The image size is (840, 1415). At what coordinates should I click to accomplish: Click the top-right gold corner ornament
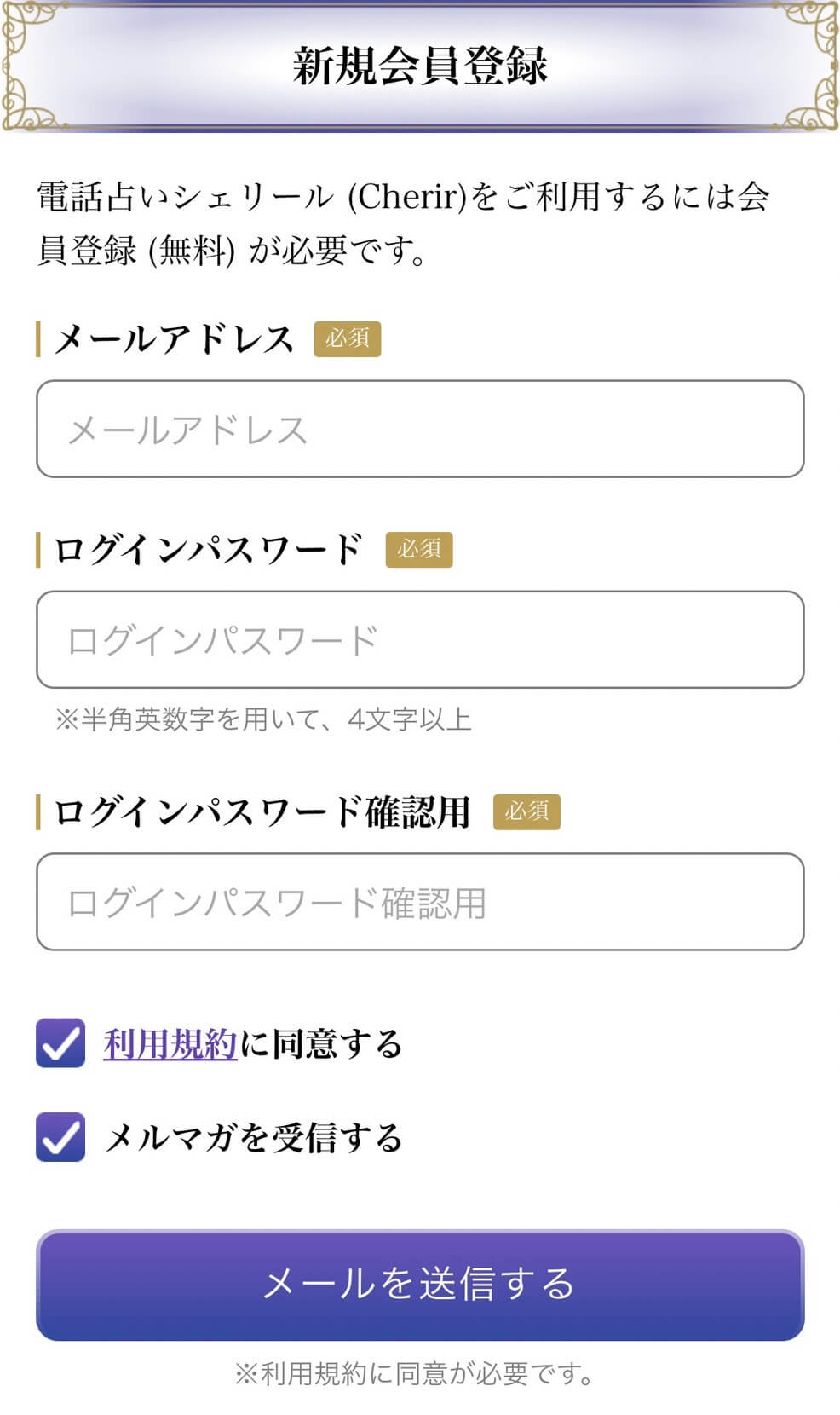[x=812, y=64]
